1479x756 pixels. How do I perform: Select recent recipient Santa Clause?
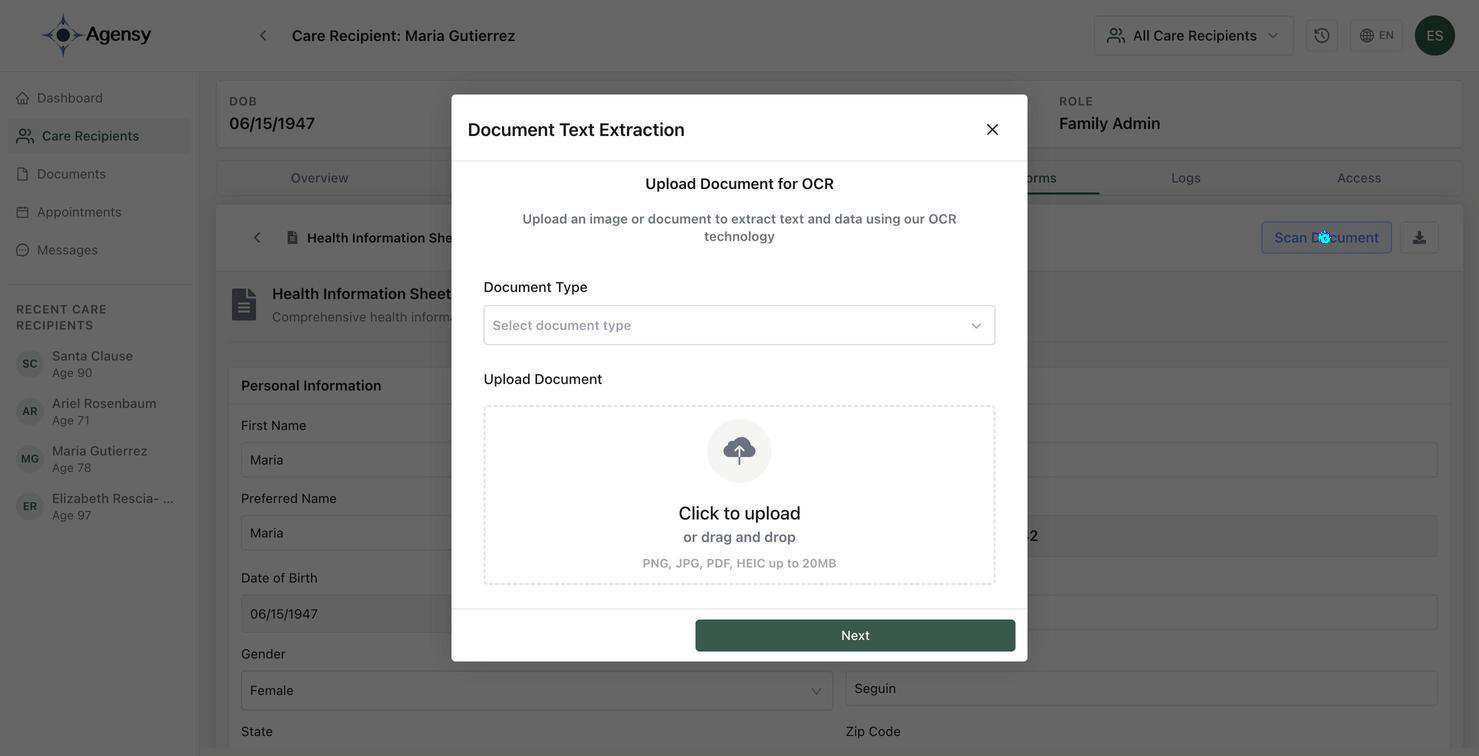(x=99, y=364)
